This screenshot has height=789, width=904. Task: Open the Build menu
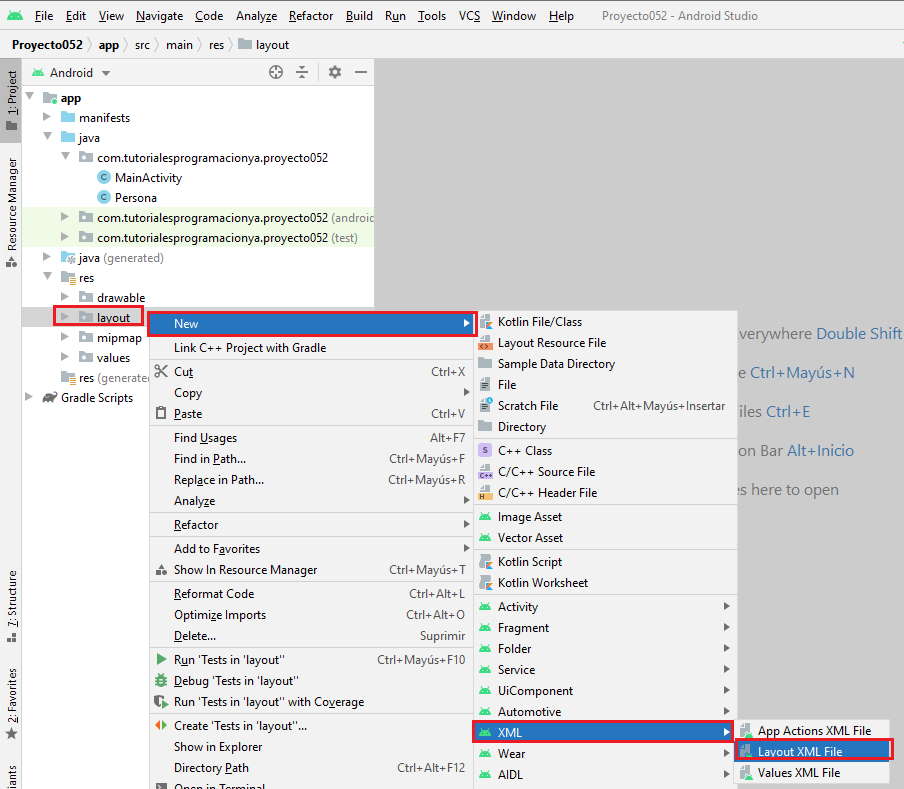[359, 16]
